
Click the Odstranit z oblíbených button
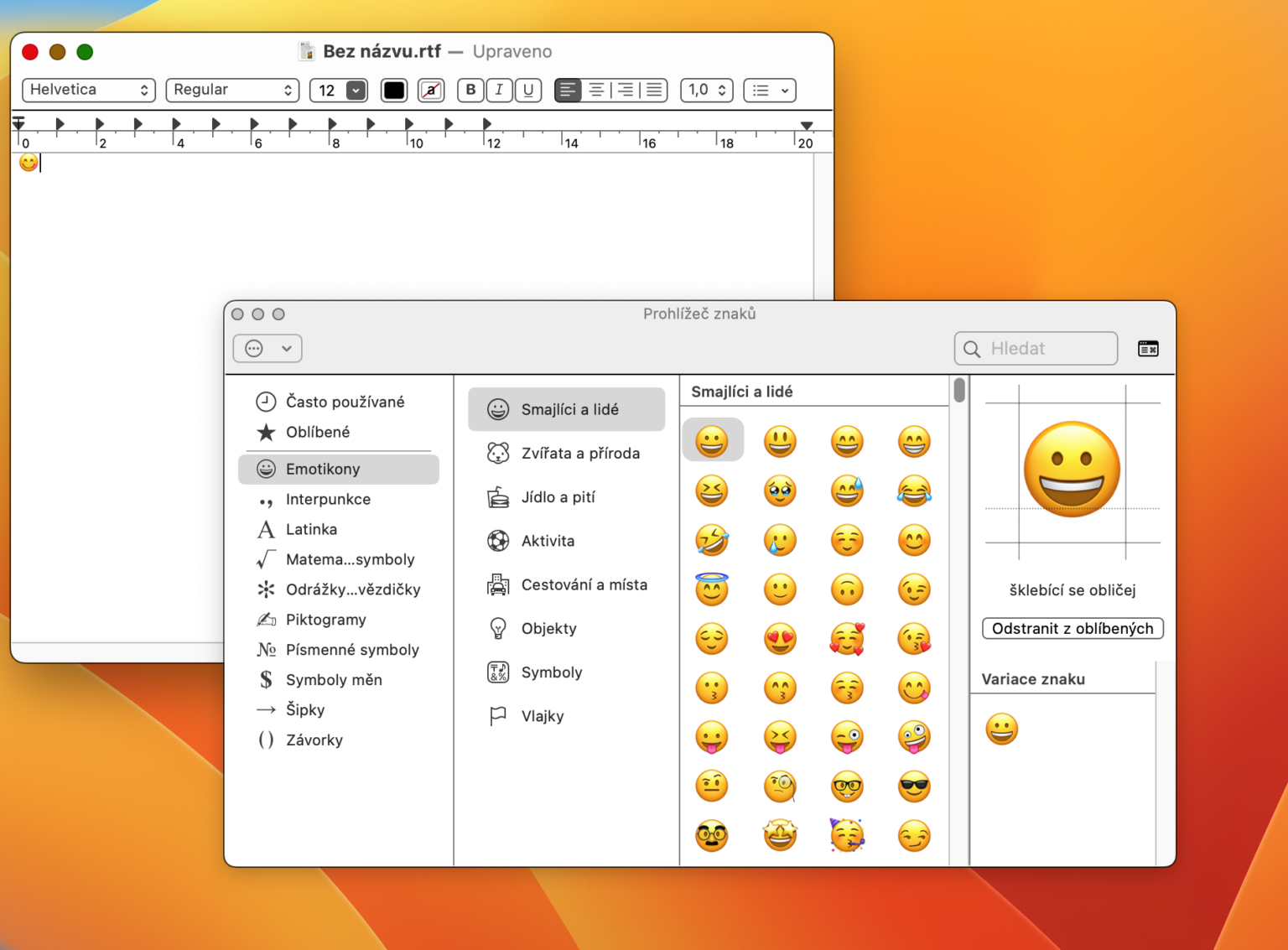click(x=1072, y=628)
